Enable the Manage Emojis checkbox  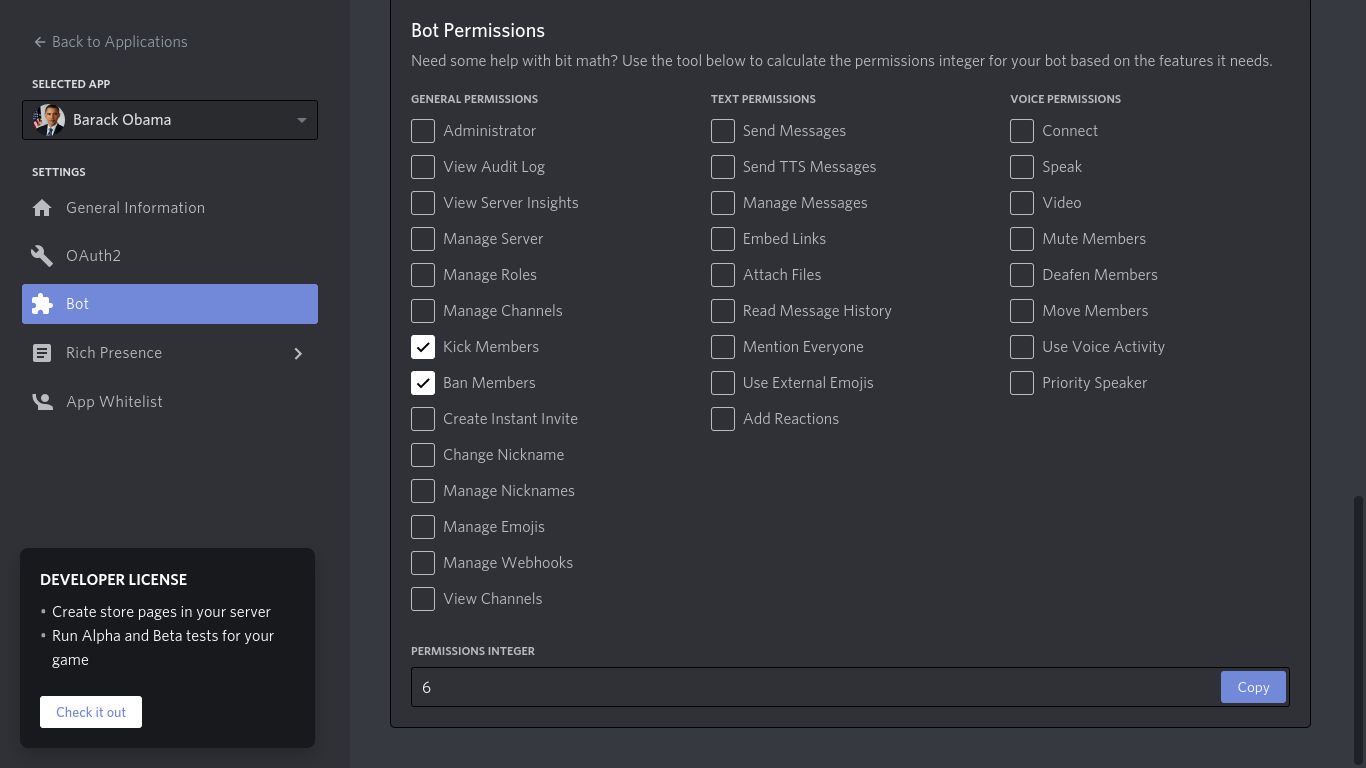[423, 527]
